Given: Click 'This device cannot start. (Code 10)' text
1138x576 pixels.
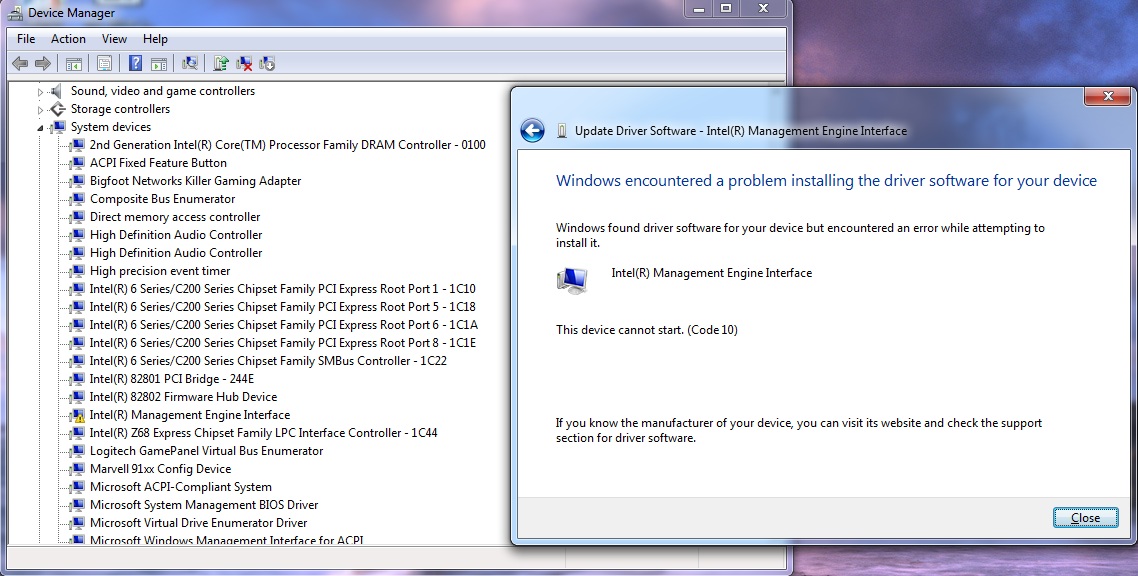Looking at the screenshot, I should (647, 330).
